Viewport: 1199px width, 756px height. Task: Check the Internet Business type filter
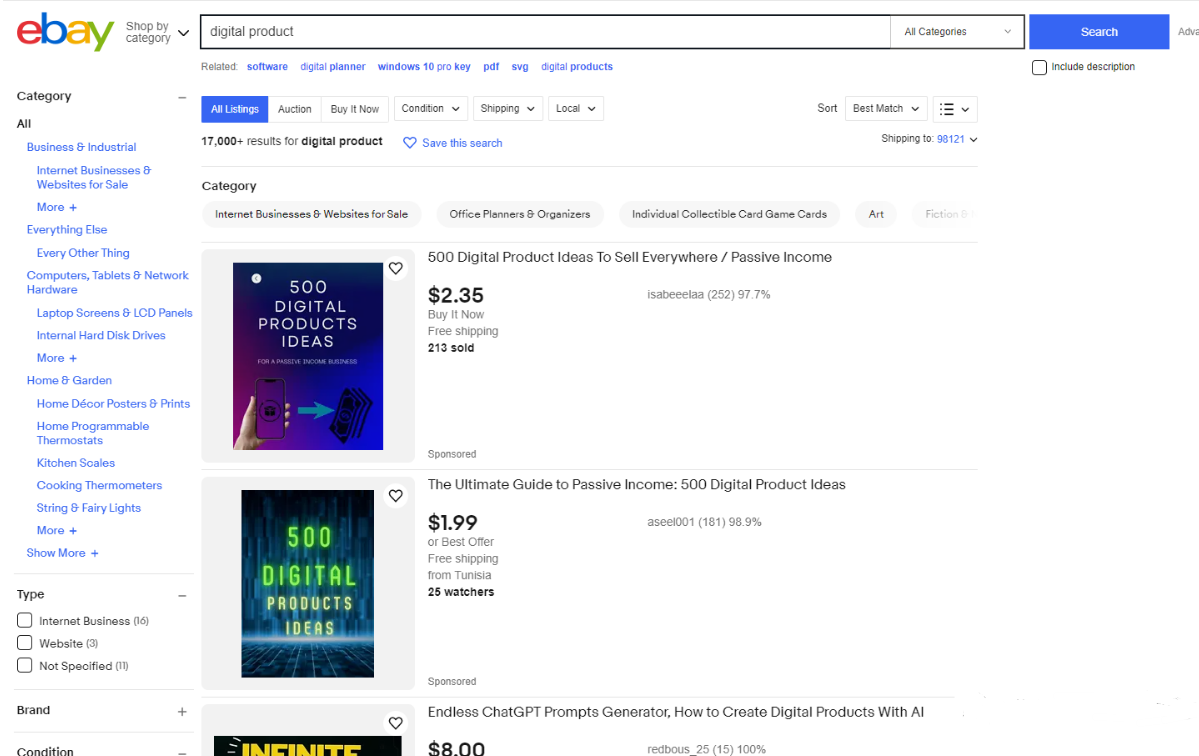click(x=25, y=621)
